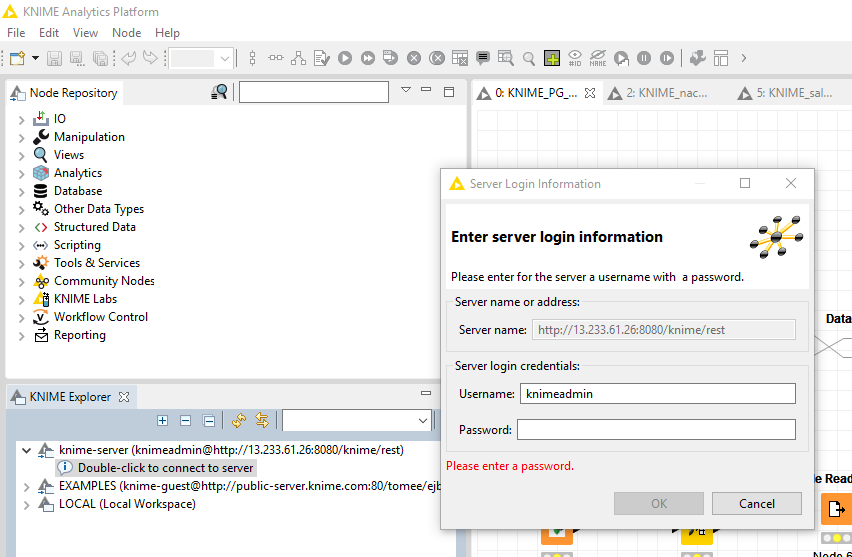Click the search icon in Node Repository
Image resolution: width=852 pixels, height=557 pixels.
click(x=219, y=93)
